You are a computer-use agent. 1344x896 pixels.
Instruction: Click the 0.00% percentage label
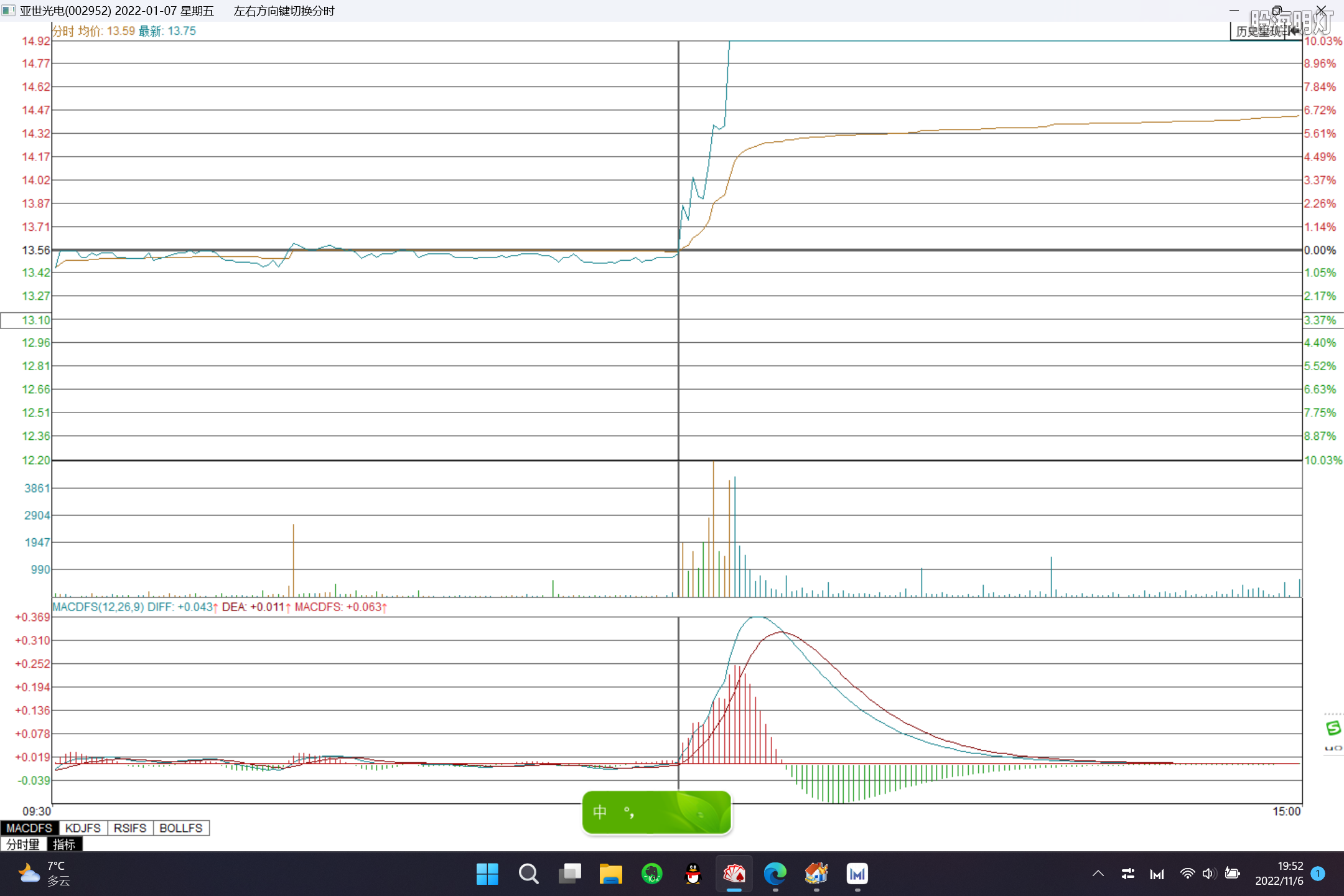[1320, 250]
